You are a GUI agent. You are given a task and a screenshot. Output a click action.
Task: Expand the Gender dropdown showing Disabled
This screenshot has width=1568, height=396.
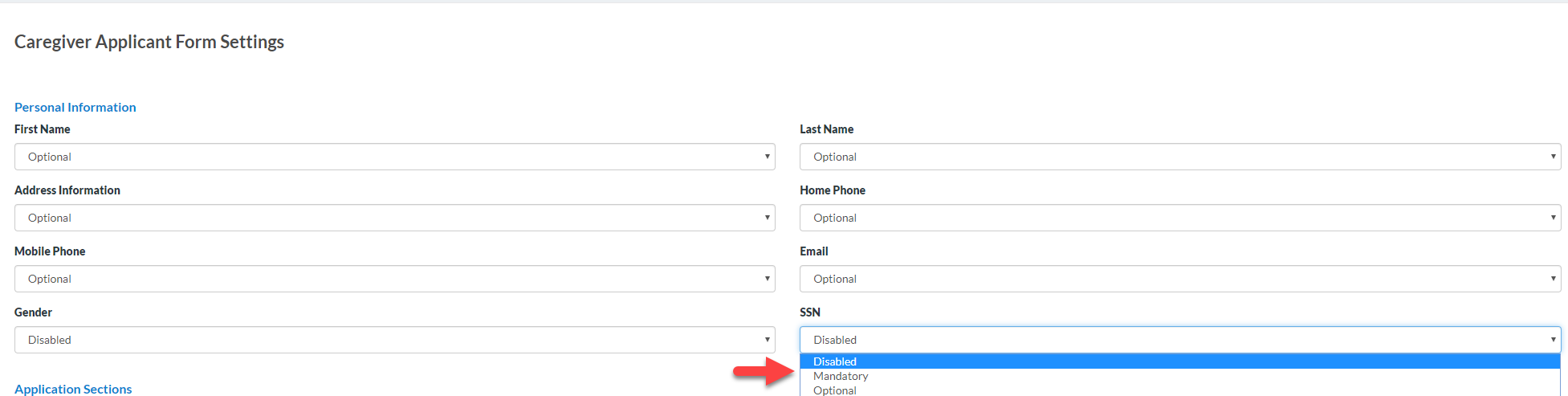(x=394, y=340)
